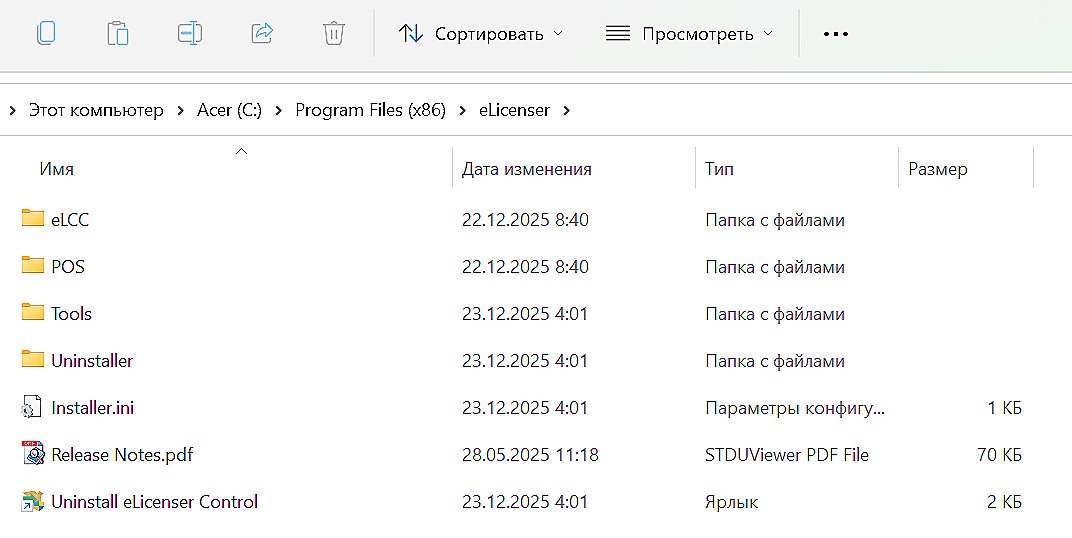Click the POS folder icon
The image size is (1072, 538).
(32, 265)
